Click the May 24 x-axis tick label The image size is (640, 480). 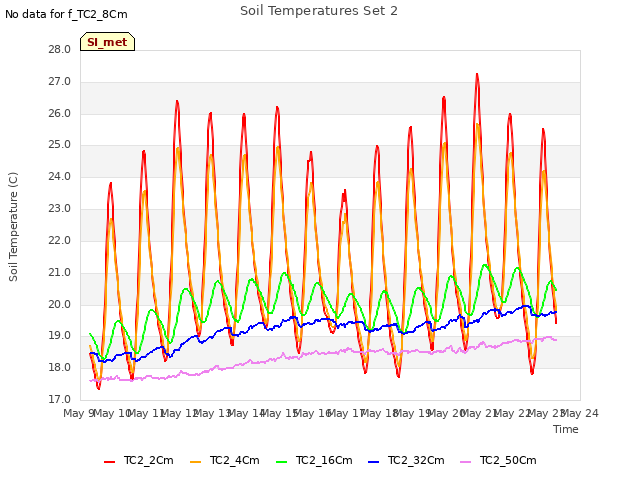(580, 413)
